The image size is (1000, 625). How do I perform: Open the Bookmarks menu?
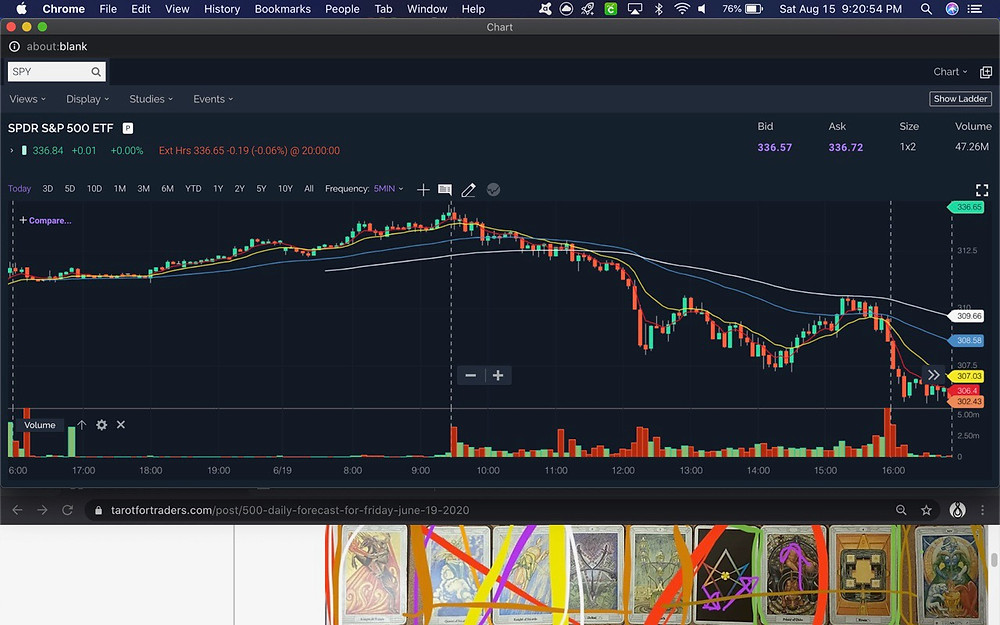click(283, 9)
